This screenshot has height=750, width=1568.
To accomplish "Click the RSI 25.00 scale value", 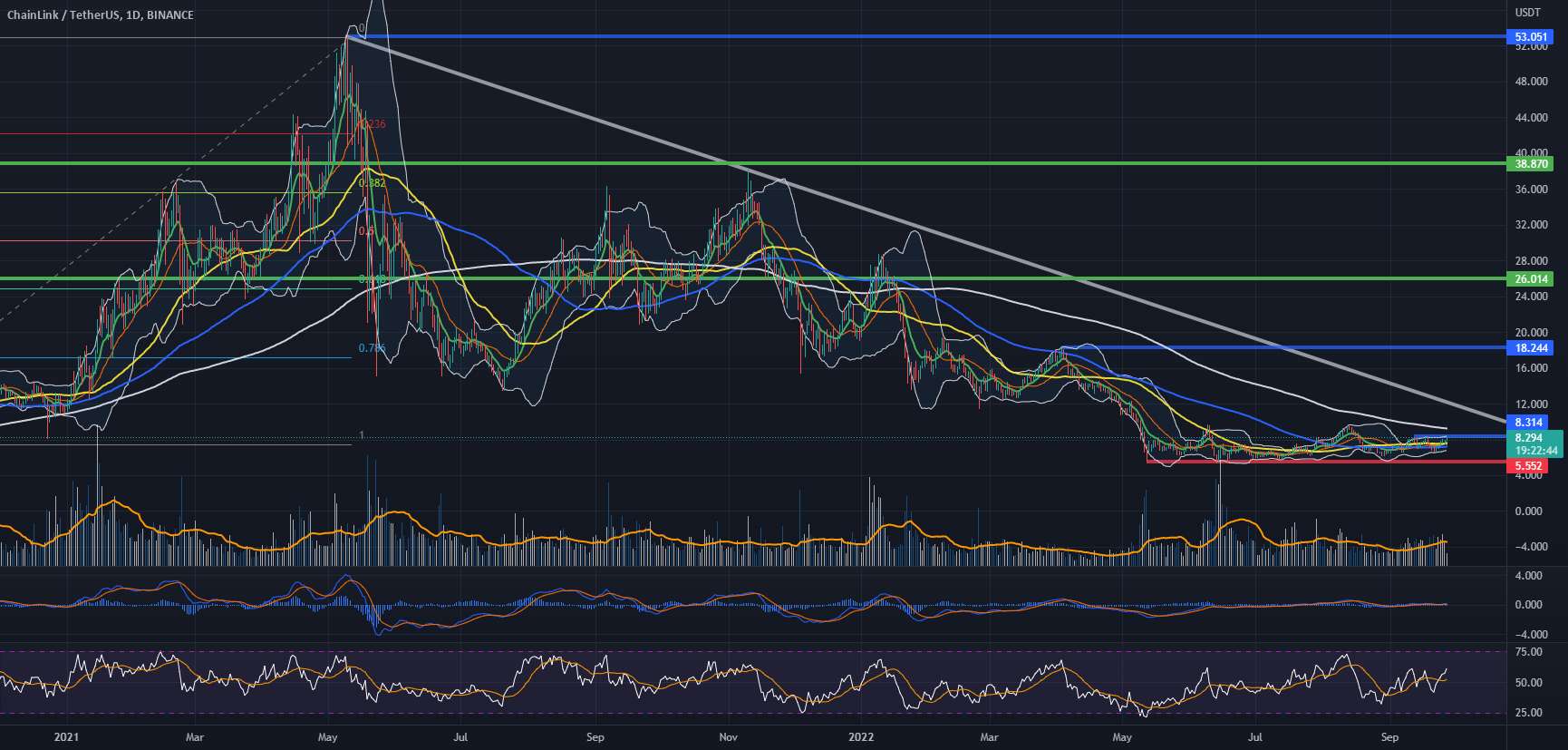I will (1528, 713).
